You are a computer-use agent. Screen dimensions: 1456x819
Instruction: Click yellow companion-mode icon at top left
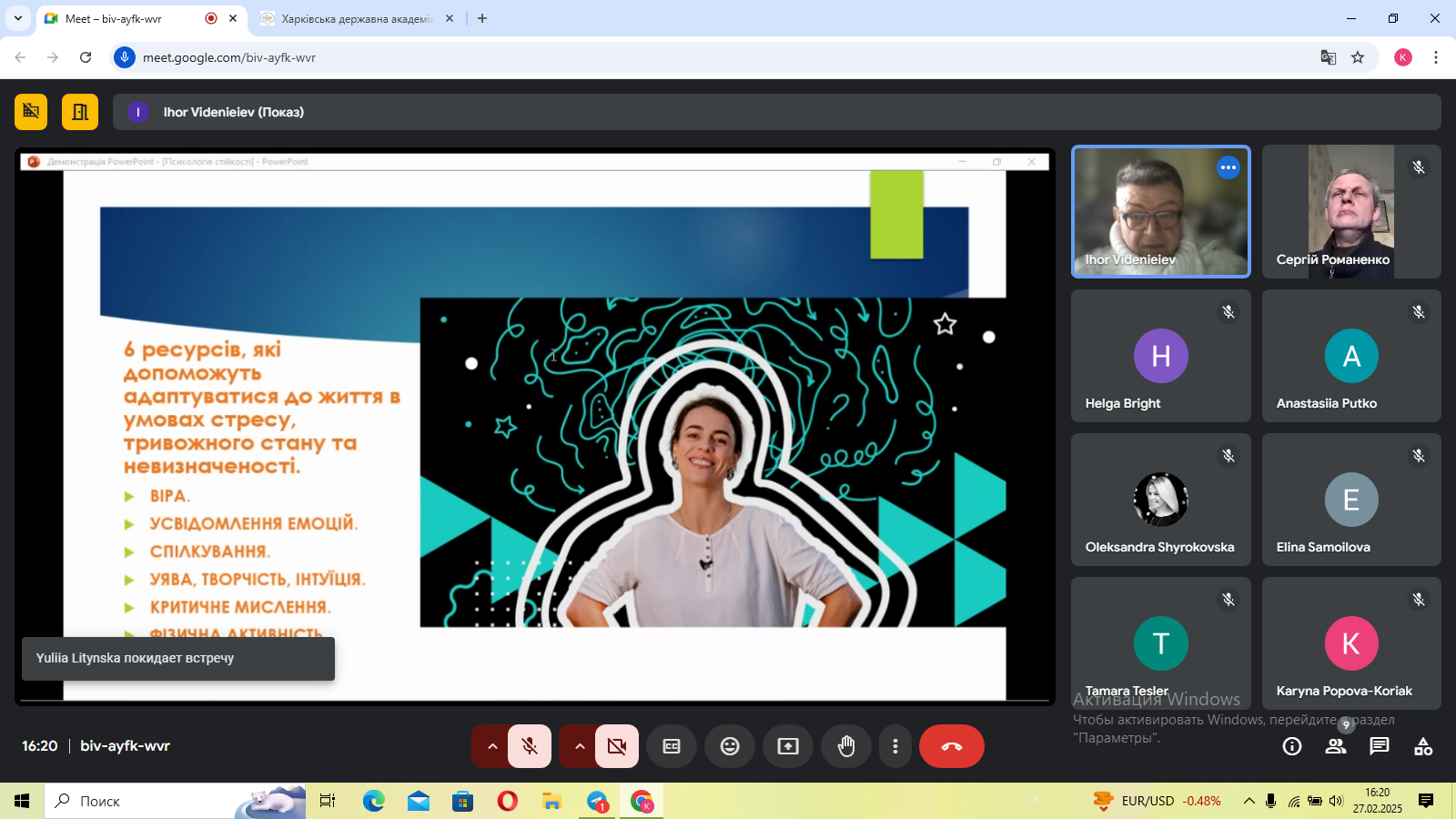pyautogui.click(x=31, y=112)
